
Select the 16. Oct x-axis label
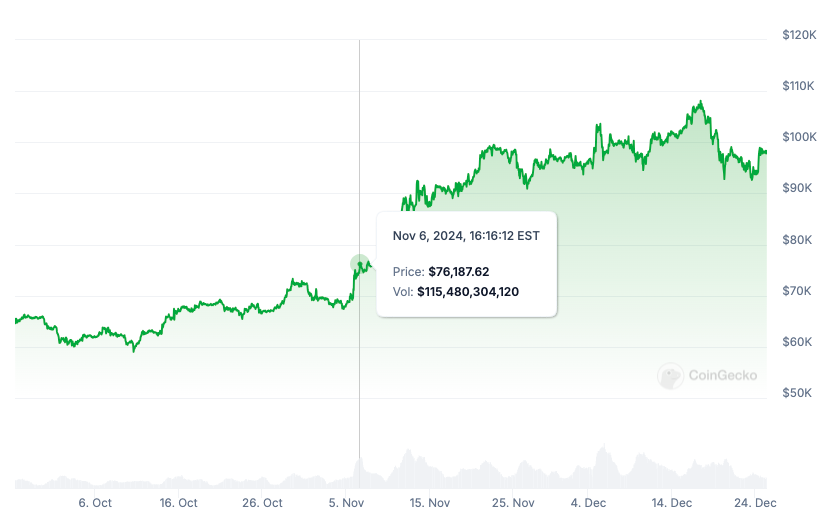pos(179,503)
